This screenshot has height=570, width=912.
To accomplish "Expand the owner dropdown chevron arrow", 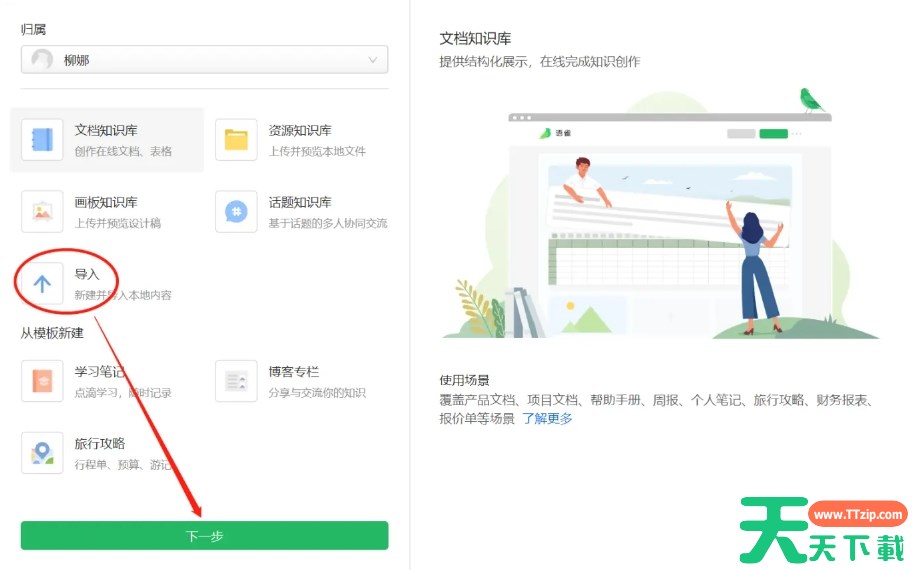I will click(373, 60).
